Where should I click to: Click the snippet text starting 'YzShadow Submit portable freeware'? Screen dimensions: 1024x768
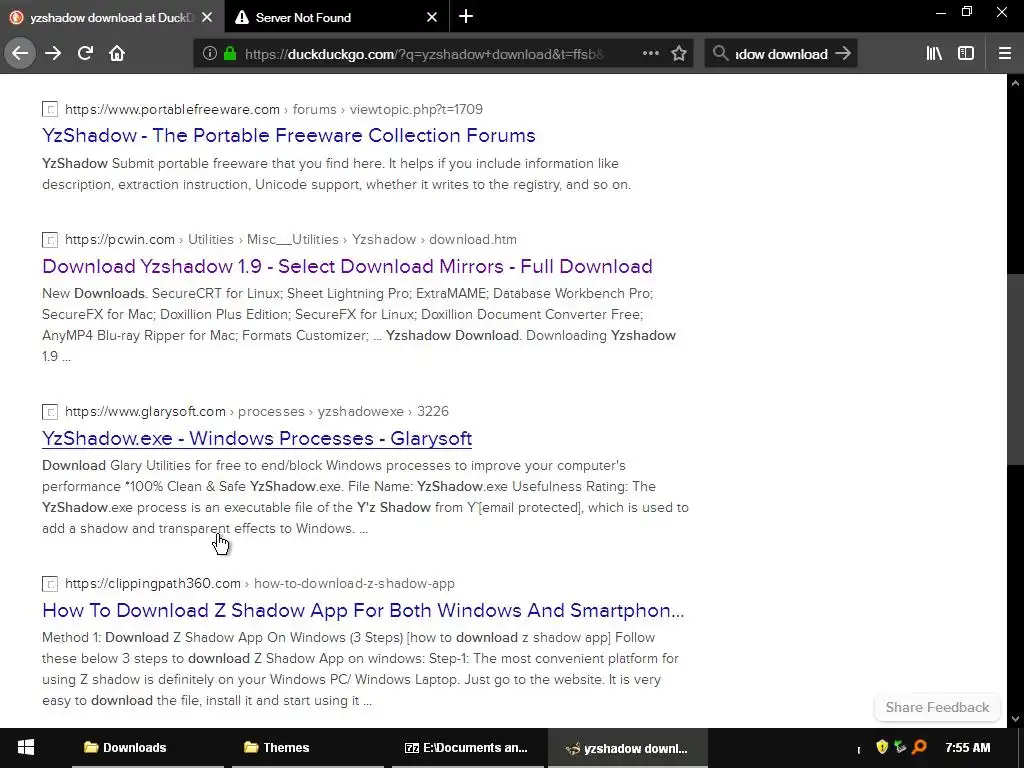click(336, 174)
